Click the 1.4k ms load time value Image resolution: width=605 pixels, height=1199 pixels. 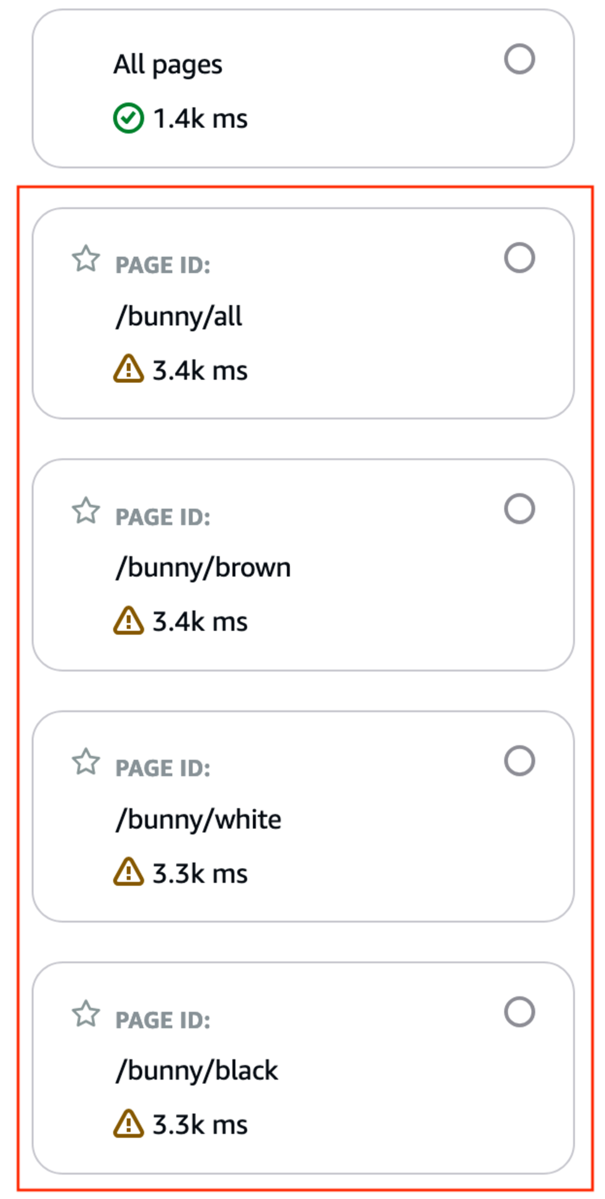tap(200, 119)
